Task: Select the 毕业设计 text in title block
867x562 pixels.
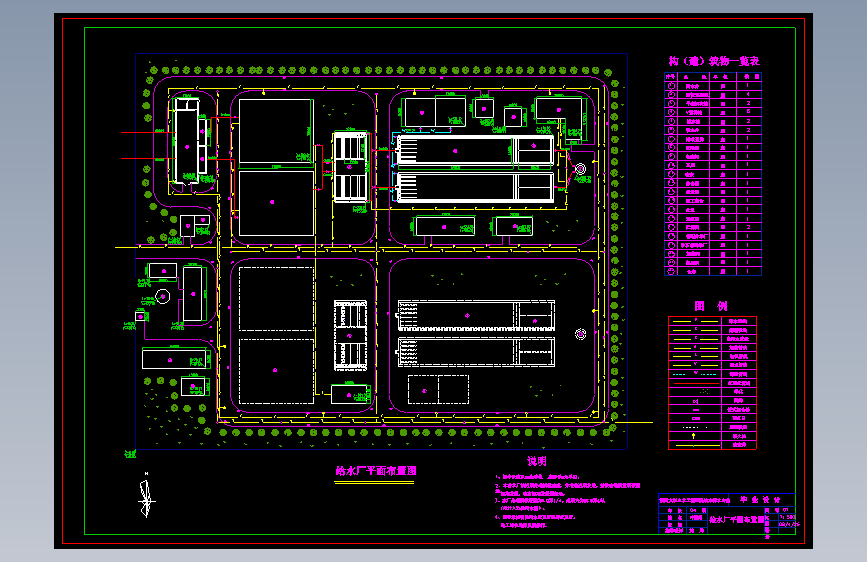Action: [760, 499]
